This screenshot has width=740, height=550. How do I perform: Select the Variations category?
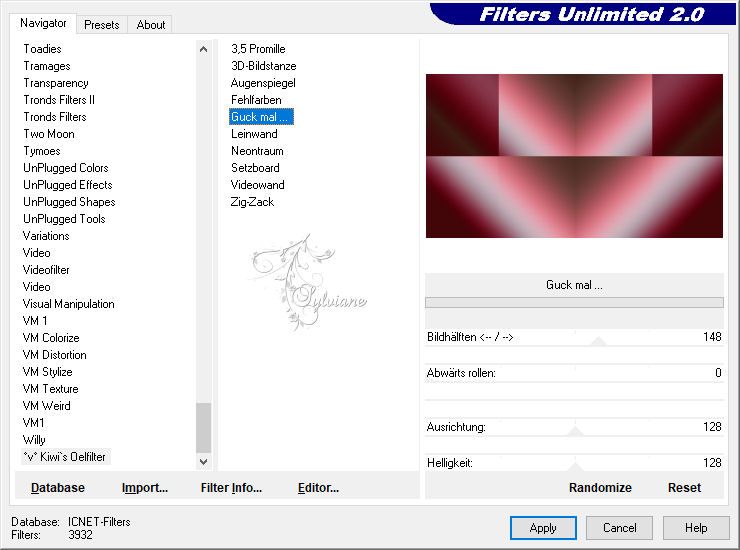pyautogui.click(x=46, y=236)
